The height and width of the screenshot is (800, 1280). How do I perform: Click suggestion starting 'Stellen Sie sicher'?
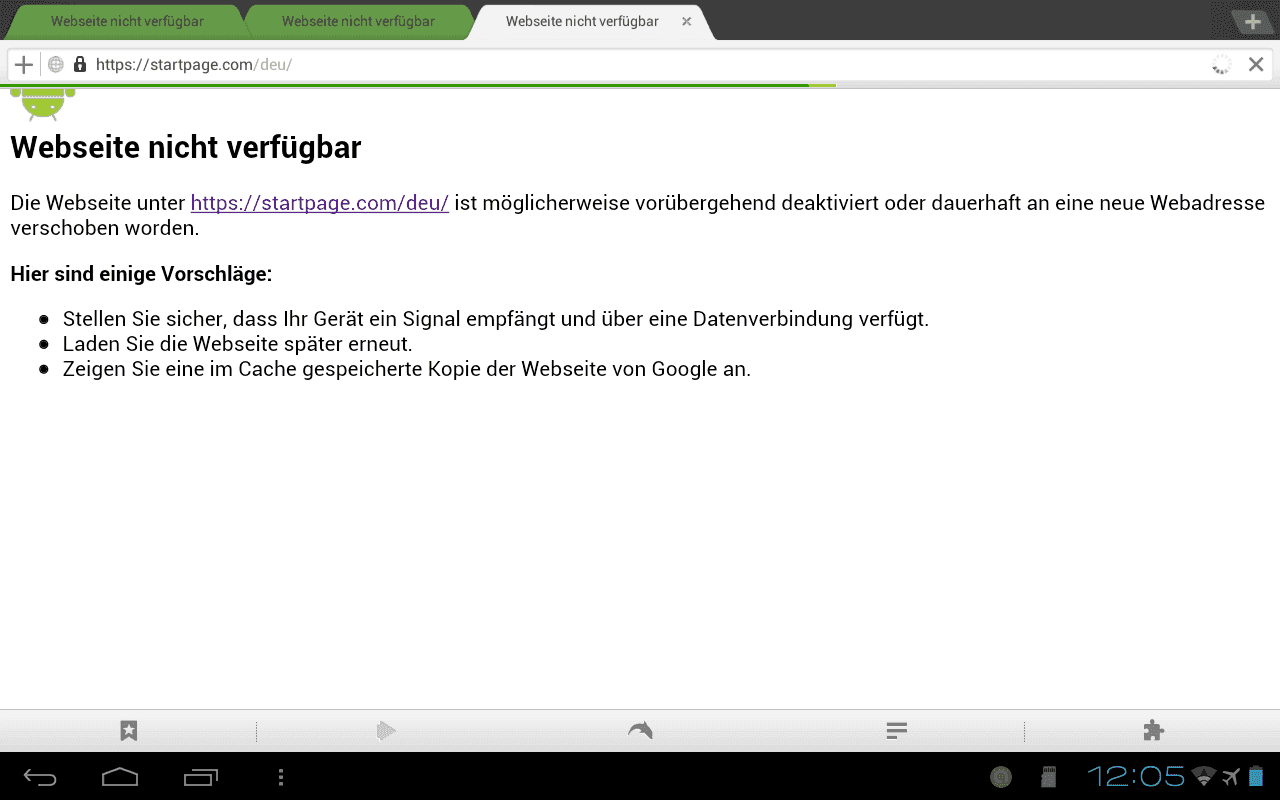pyautogui.click(x=496, y=319)
